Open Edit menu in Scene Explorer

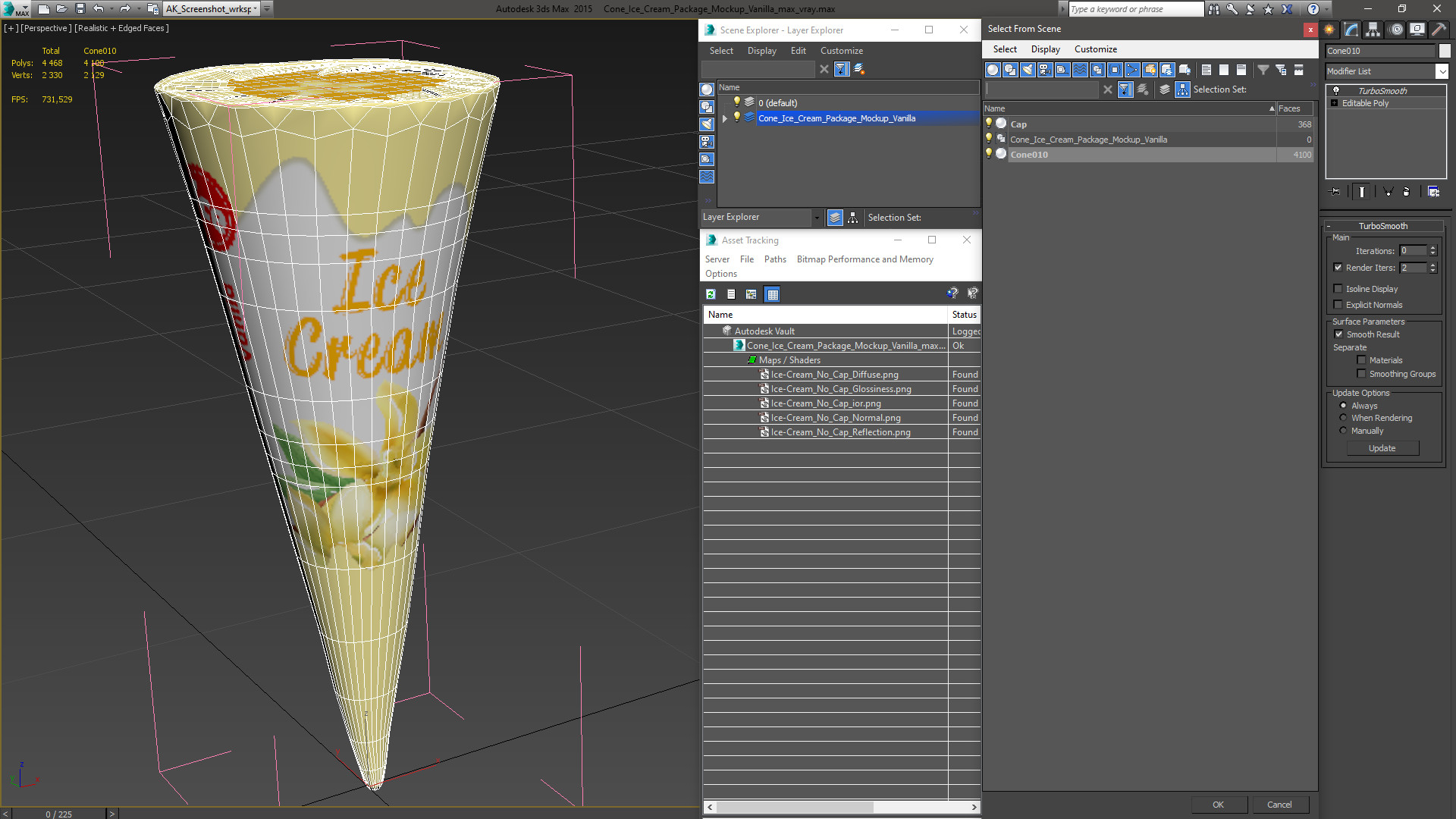click(798, 51)
